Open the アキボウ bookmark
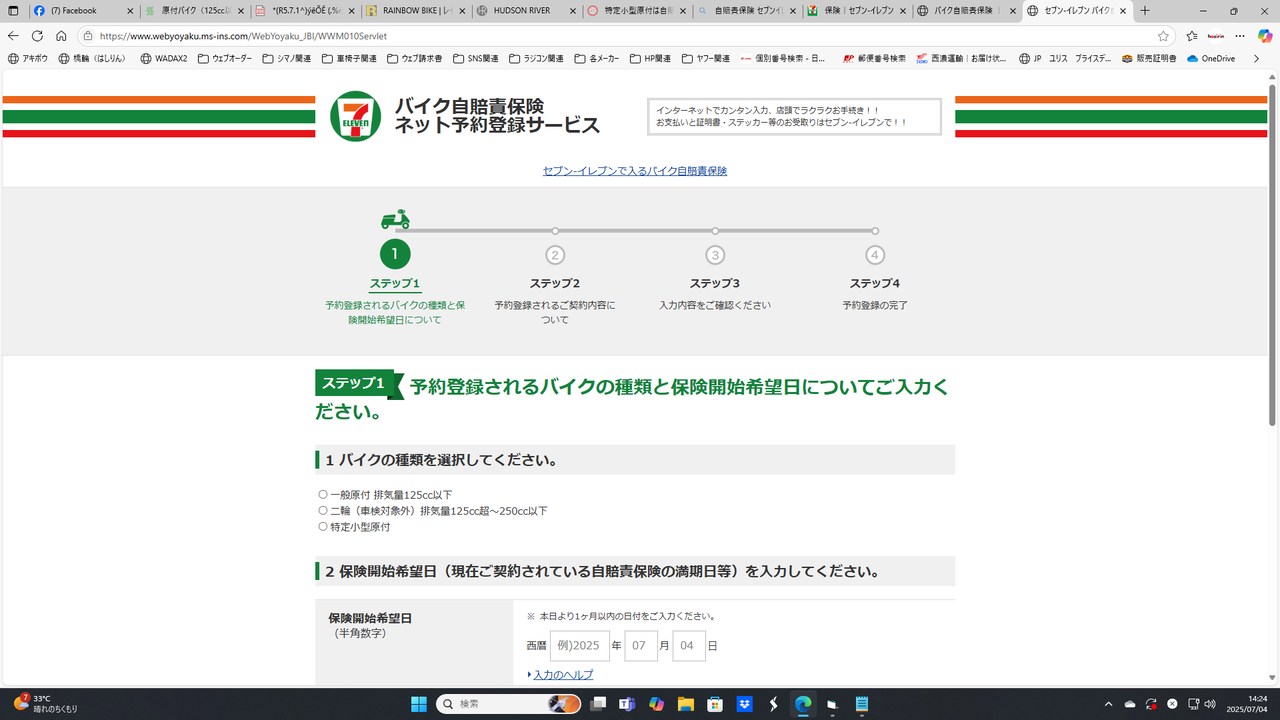 [x=27, y=59]
